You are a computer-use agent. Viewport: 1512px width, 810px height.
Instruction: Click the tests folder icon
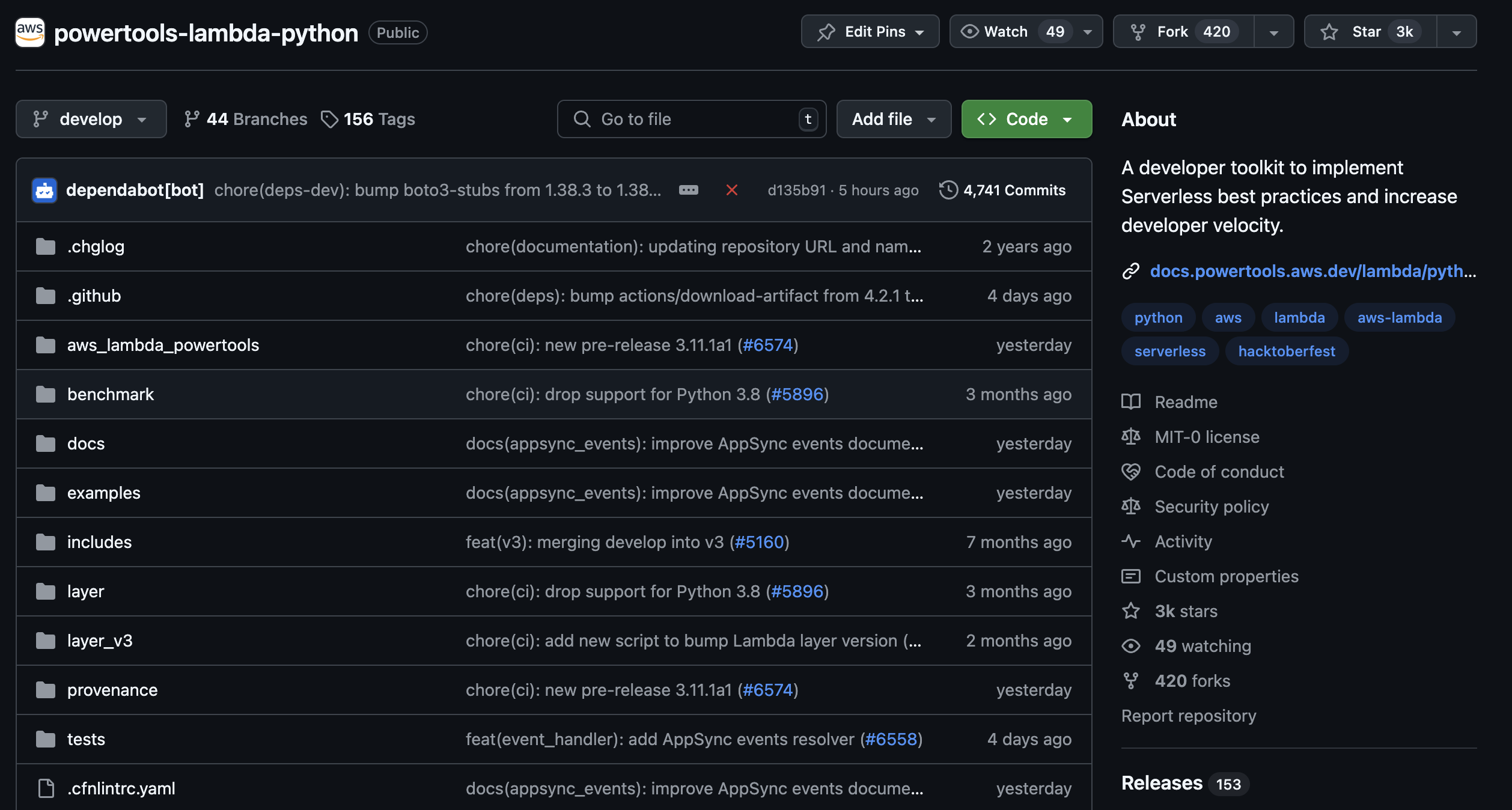click(46, 739)
